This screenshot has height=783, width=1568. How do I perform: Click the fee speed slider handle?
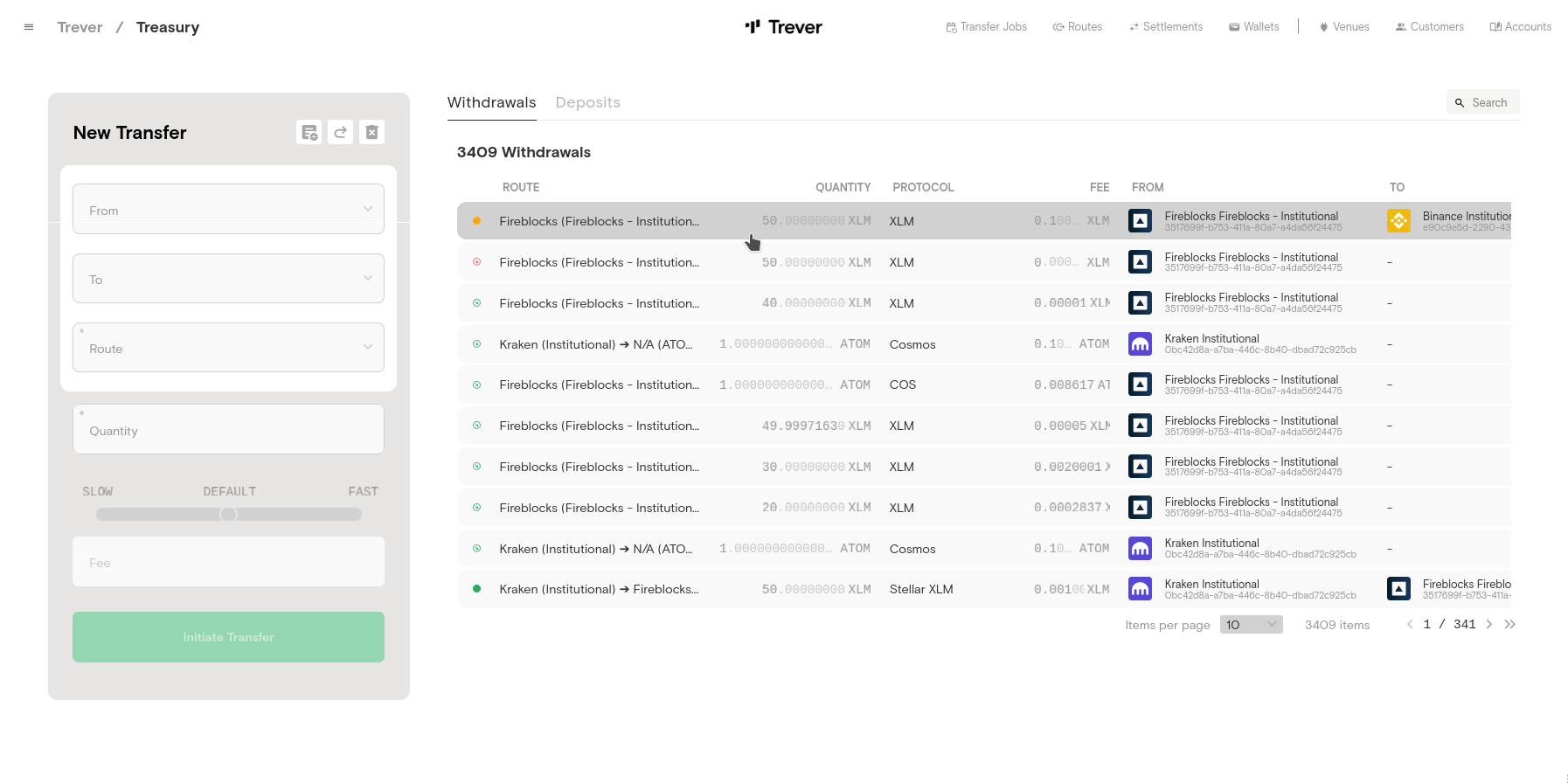click(228, 514)
